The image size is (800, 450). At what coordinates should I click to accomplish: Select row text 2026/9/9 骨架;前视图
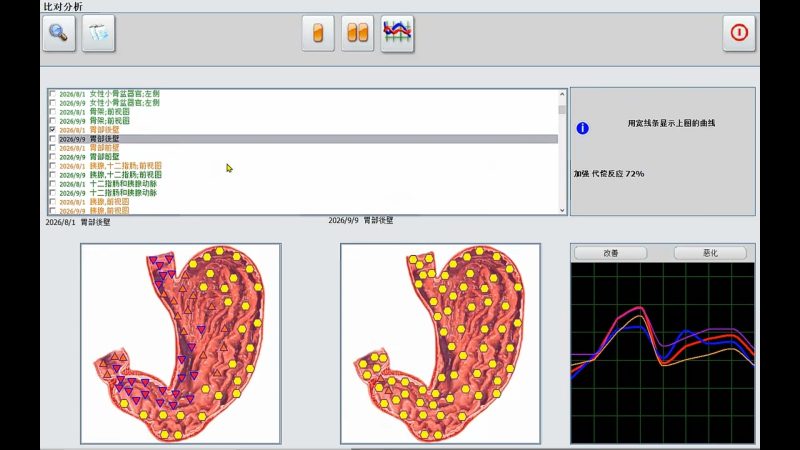click(94, 121)
